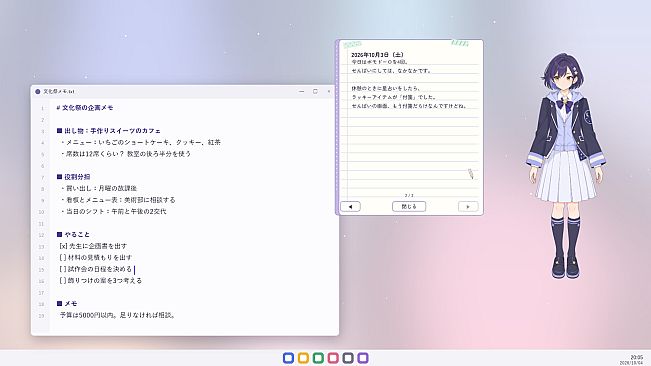The image size is (651, 366).
Task: Click the line '・席数は12席くらい？'
Action: click(125, 154)
